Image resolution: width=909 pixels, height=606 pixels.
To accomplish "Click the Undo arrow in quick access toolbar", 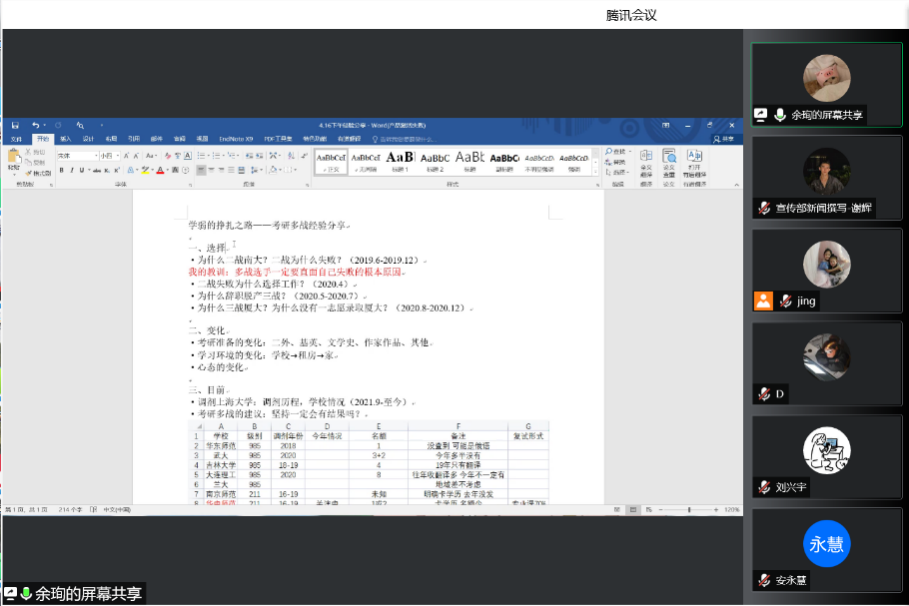I will 34,125.
